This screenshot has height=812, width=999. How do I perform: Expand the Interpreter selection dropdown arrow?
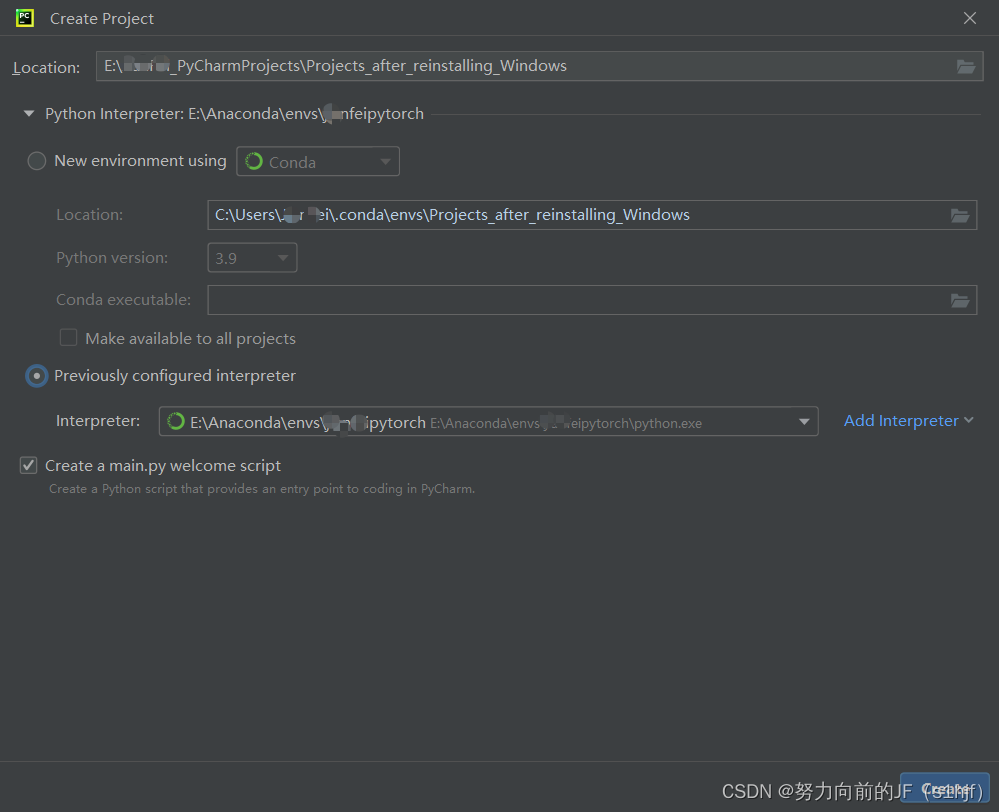point(804,422)
